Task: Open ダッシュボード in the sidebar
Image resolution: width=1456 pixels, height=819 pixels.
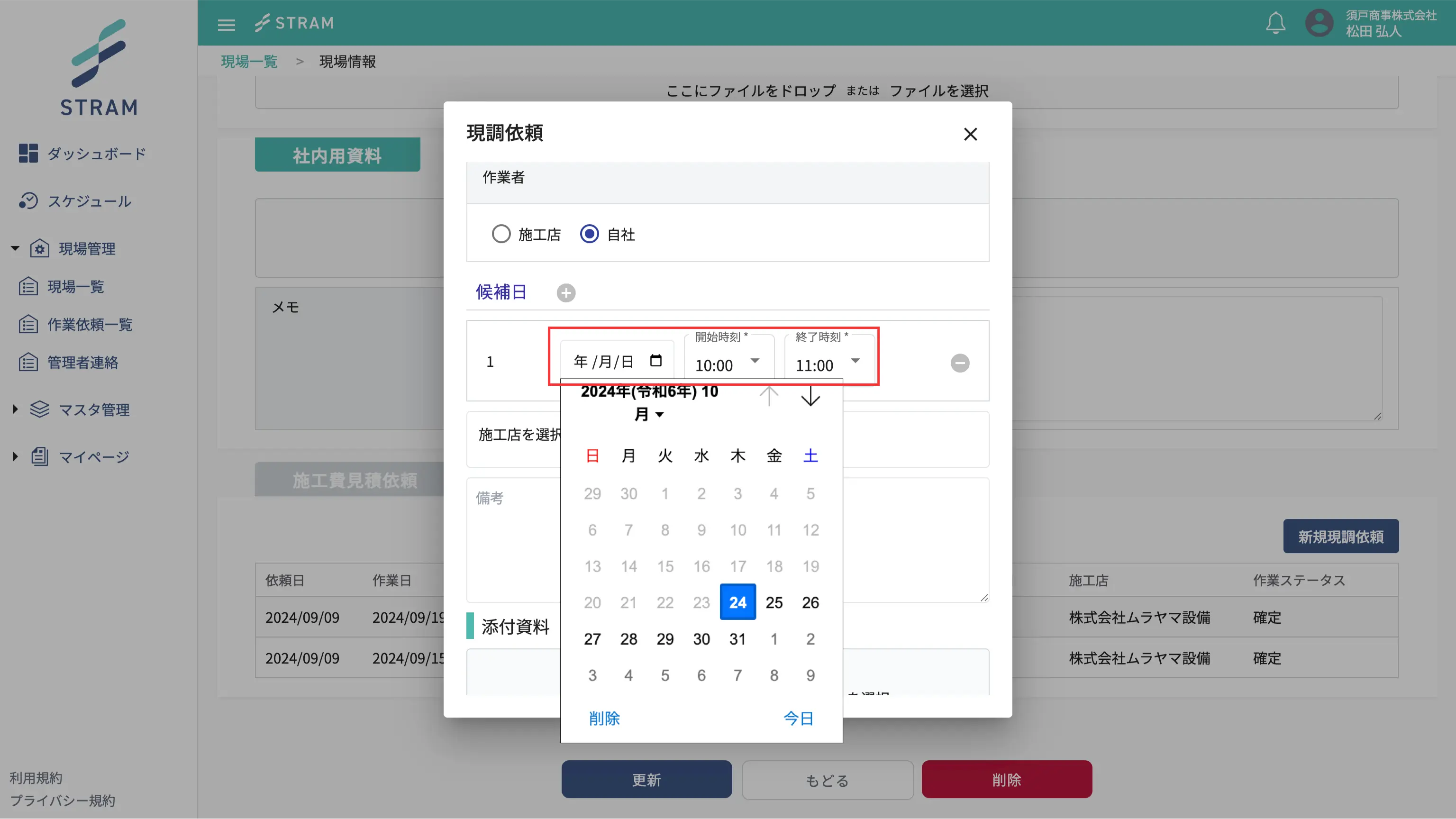Action: (x=96, y=153)
